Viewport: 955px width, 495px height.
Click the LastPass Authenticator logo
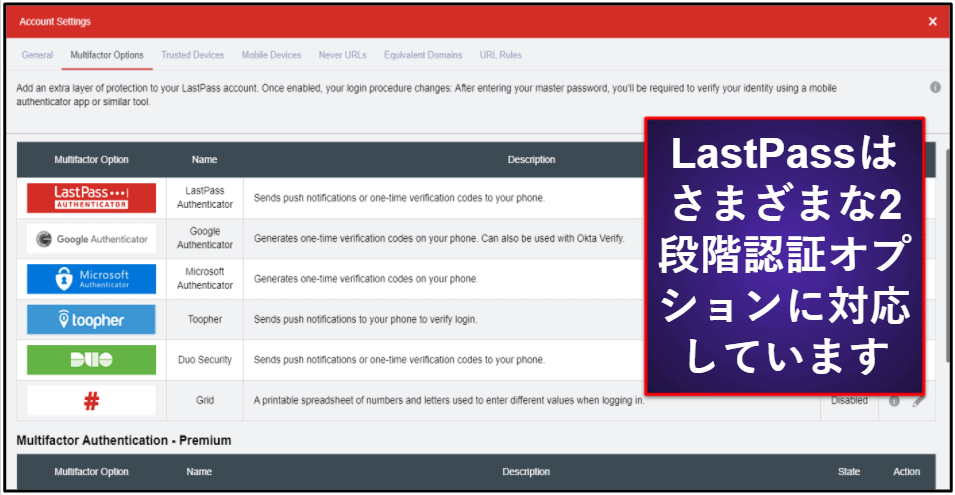tap(91, 198)
